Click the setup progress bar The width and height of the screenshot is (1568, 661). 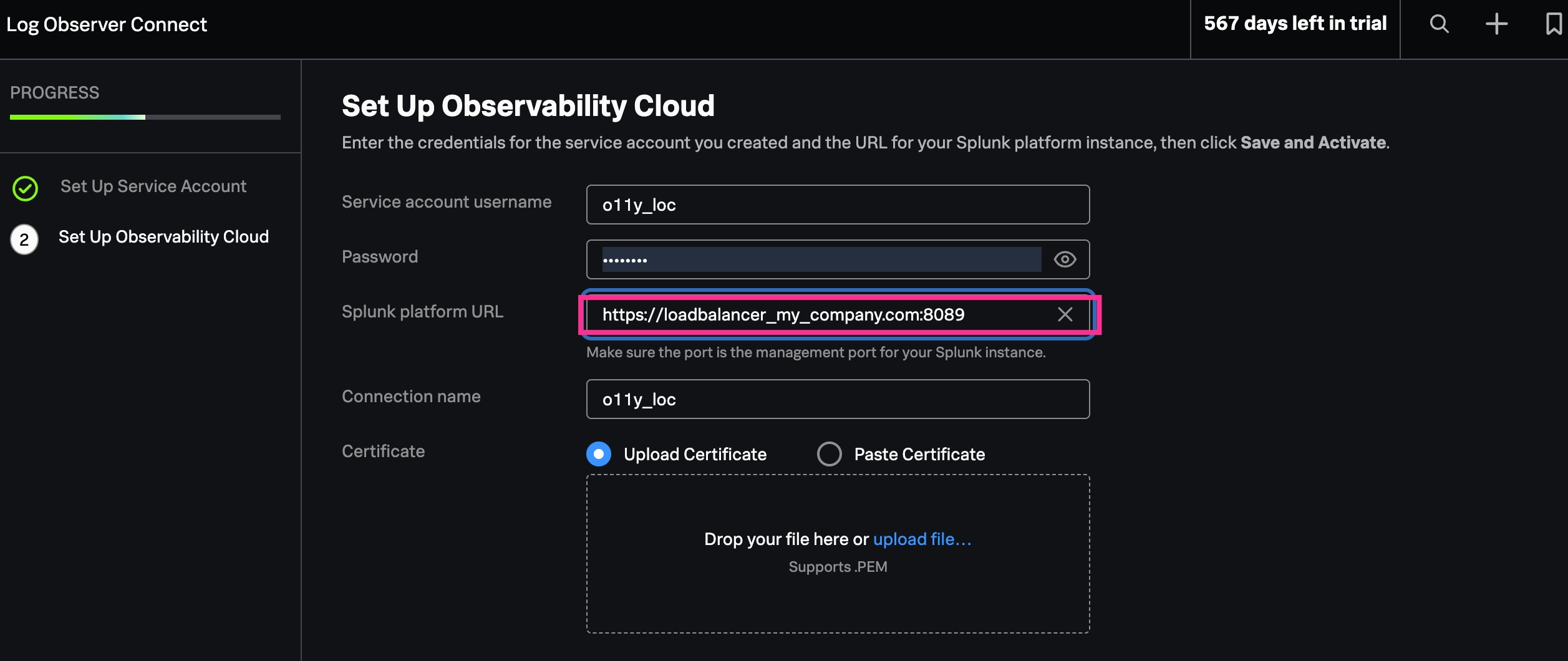point(145,117)
